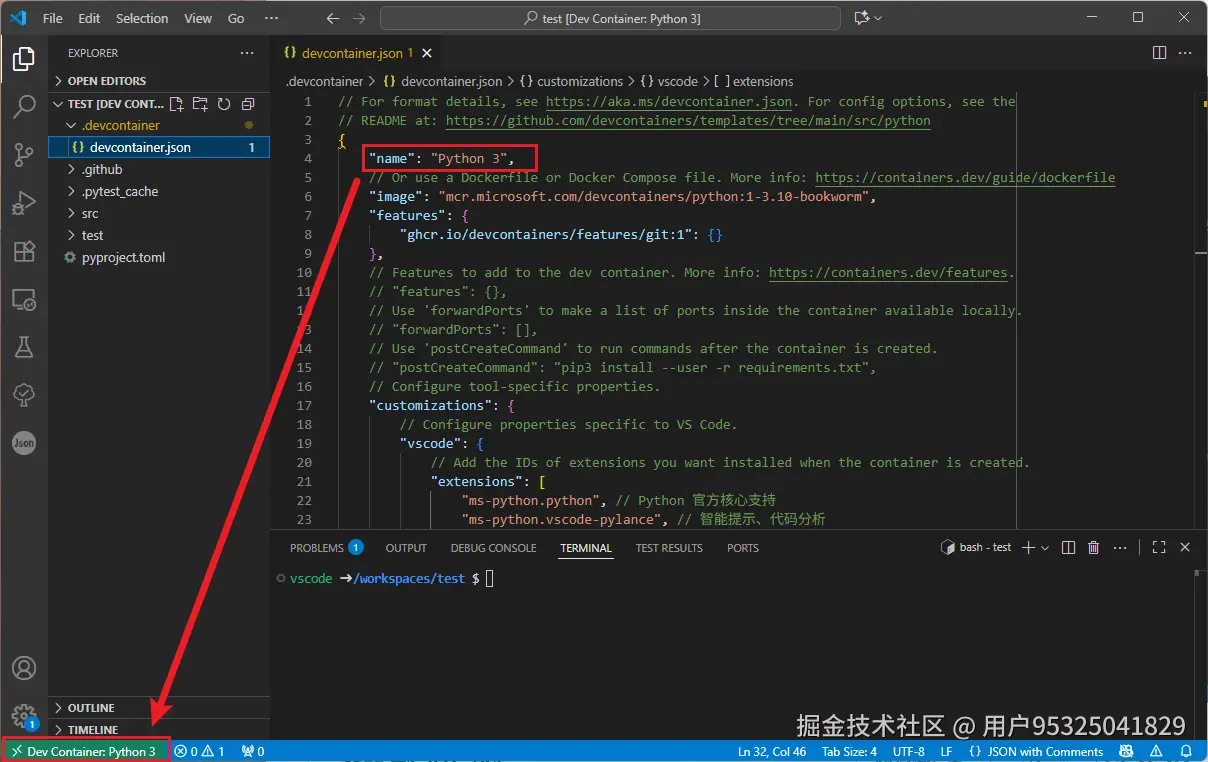Close the devcontainer.json editor tab
This screenshot has height=762, width=1208.
tap(429, 53)
